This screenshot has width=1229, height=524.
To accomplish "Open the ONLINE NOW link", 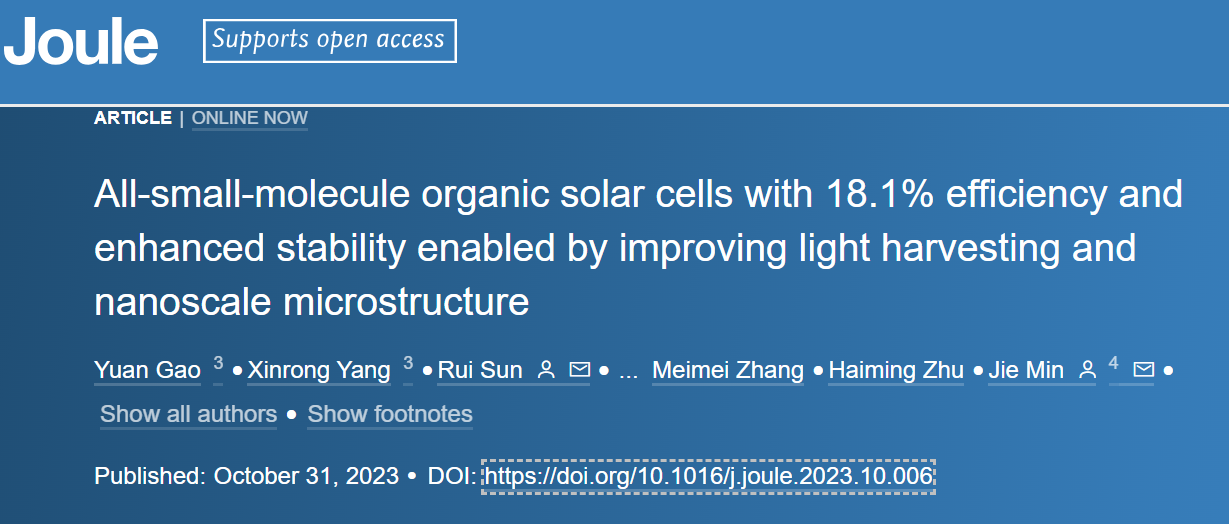I will click(x=250, y=118).
